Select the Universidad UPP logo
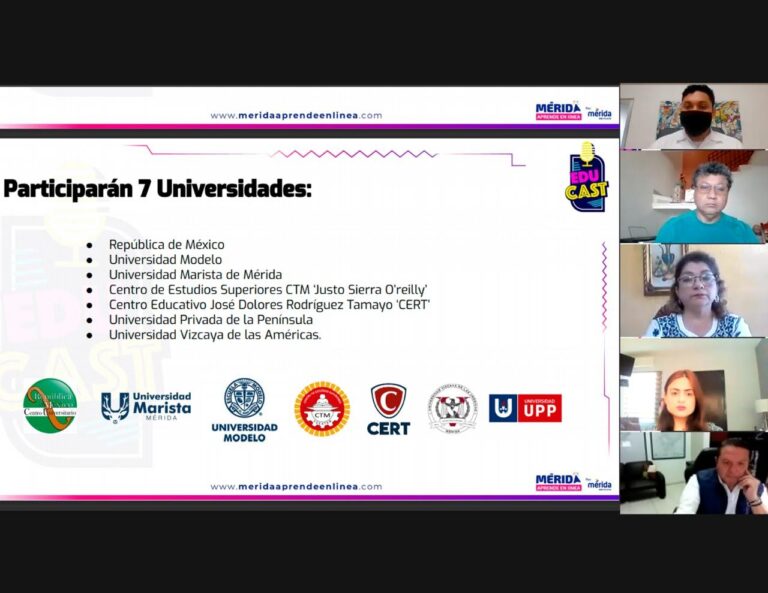Screen dimensions: 768x593 pyautogui.click(x=525, y=408)
